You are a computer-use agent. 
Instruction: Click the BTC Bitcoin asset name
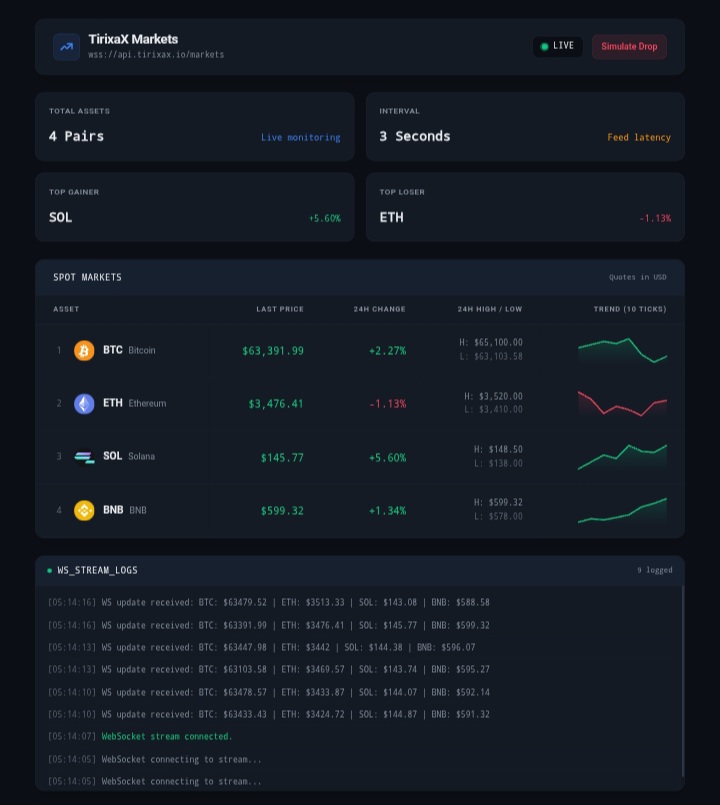129,350
